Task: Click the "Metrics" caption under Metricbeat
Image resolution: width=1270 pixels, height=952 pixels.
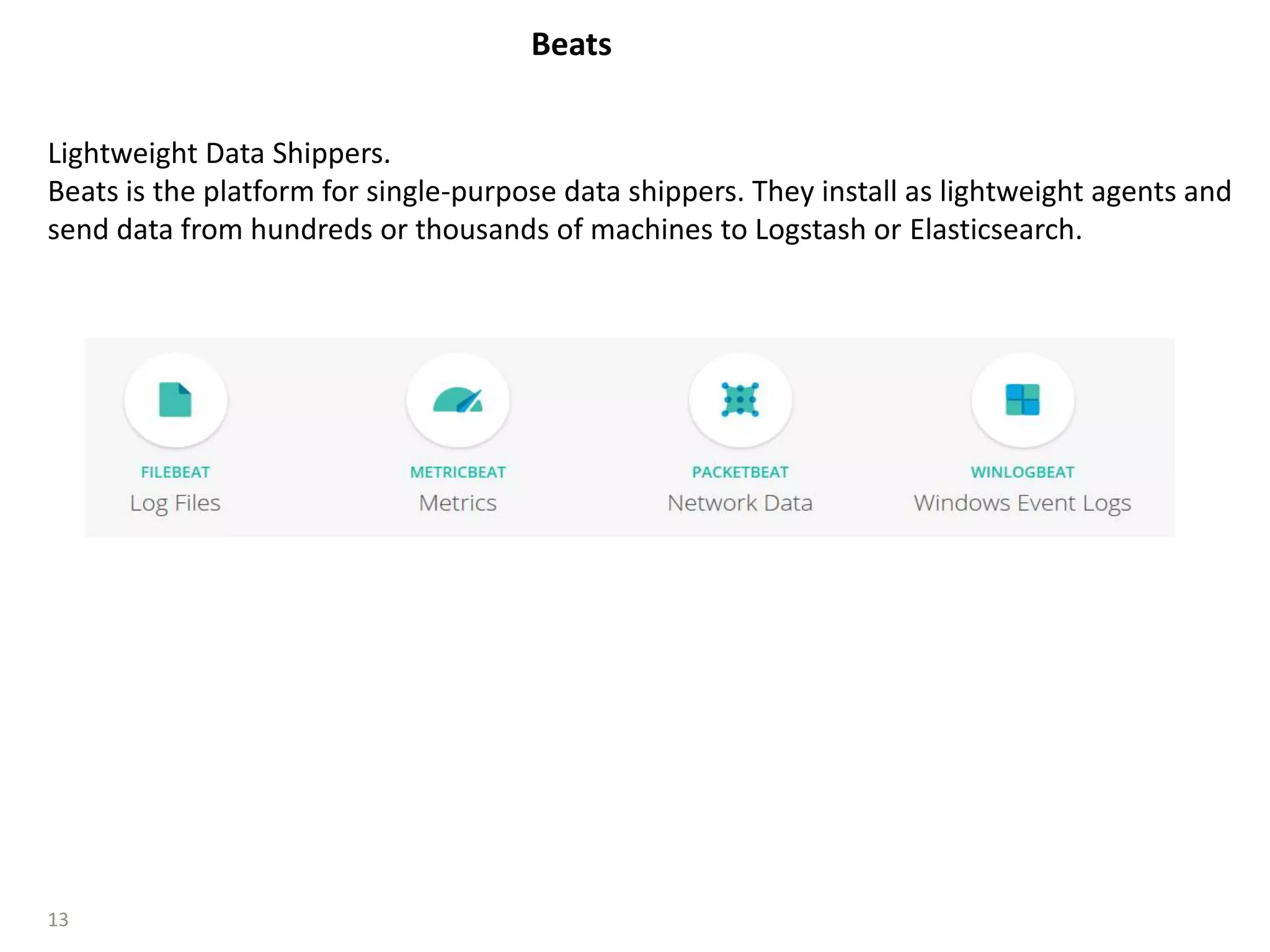Action: [458, 503]
